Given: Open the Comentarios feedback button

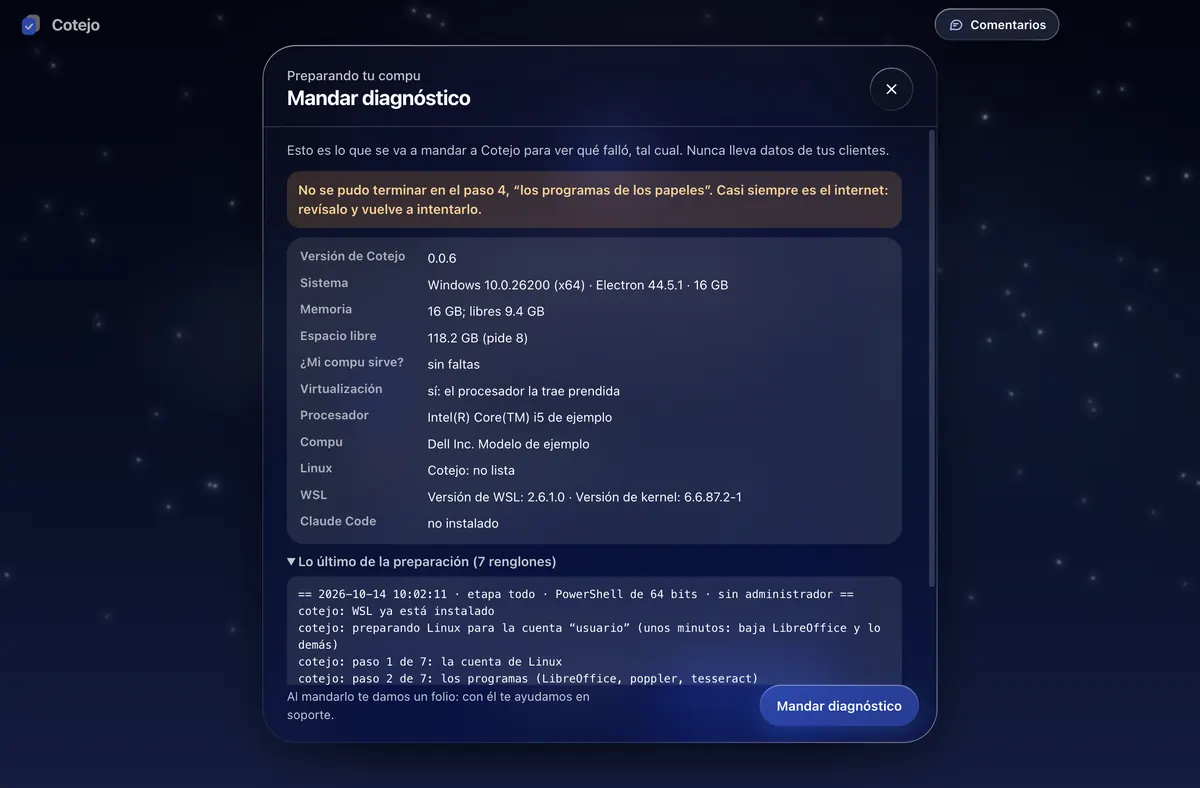Looking at the screenshot, I should 997,25.
